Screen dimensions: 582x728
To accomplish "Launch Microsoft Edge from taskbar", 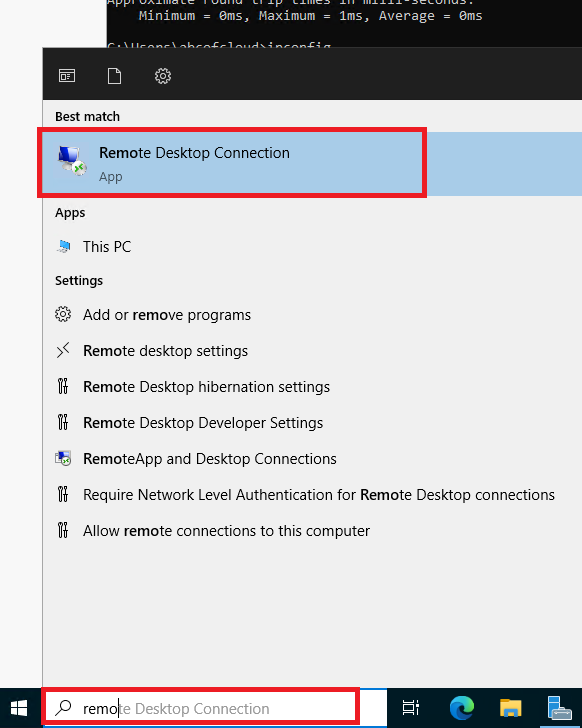I will click(x=462, y=708).
